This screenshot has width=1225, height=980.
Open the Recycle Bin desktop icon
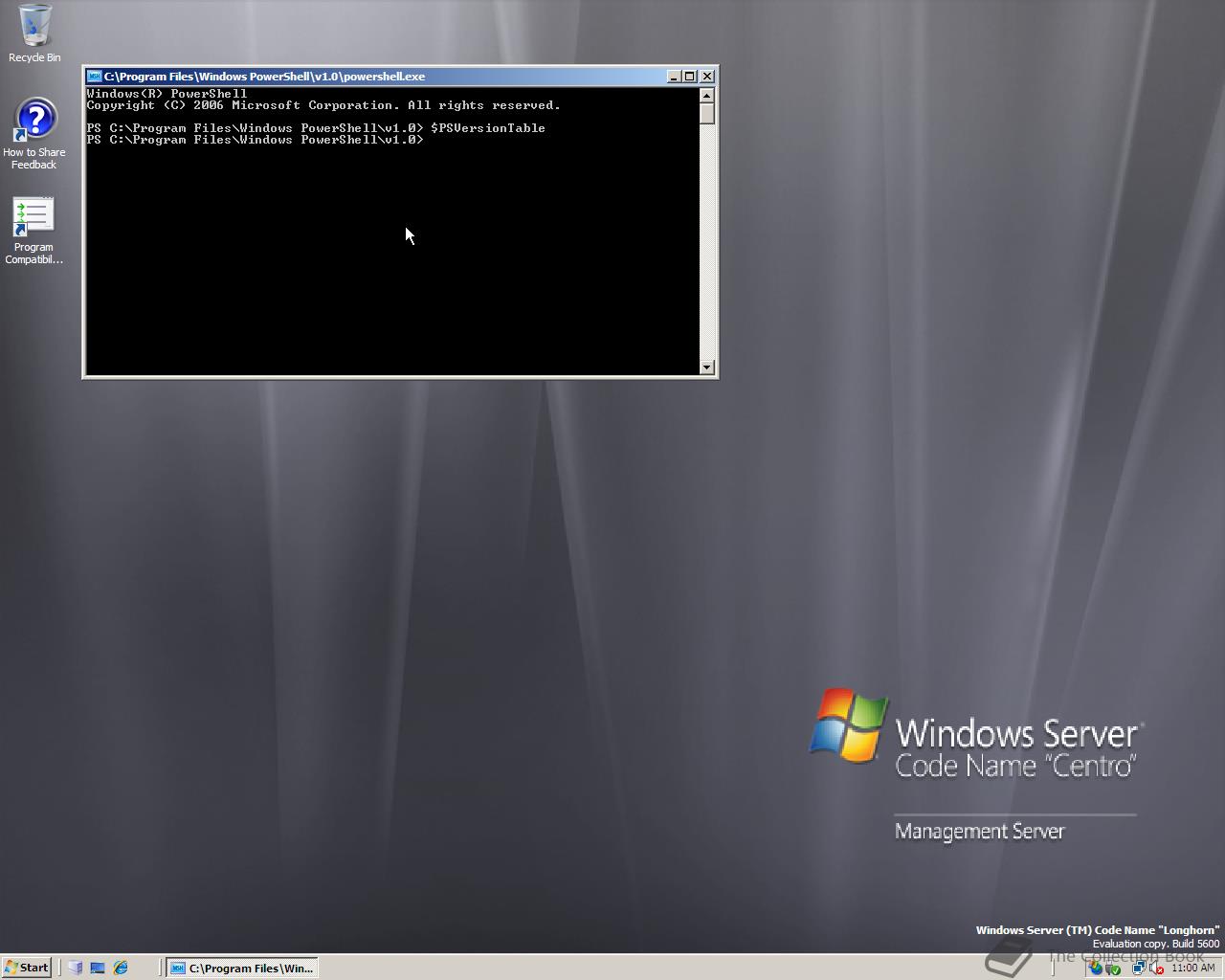[x=34, y=33]
